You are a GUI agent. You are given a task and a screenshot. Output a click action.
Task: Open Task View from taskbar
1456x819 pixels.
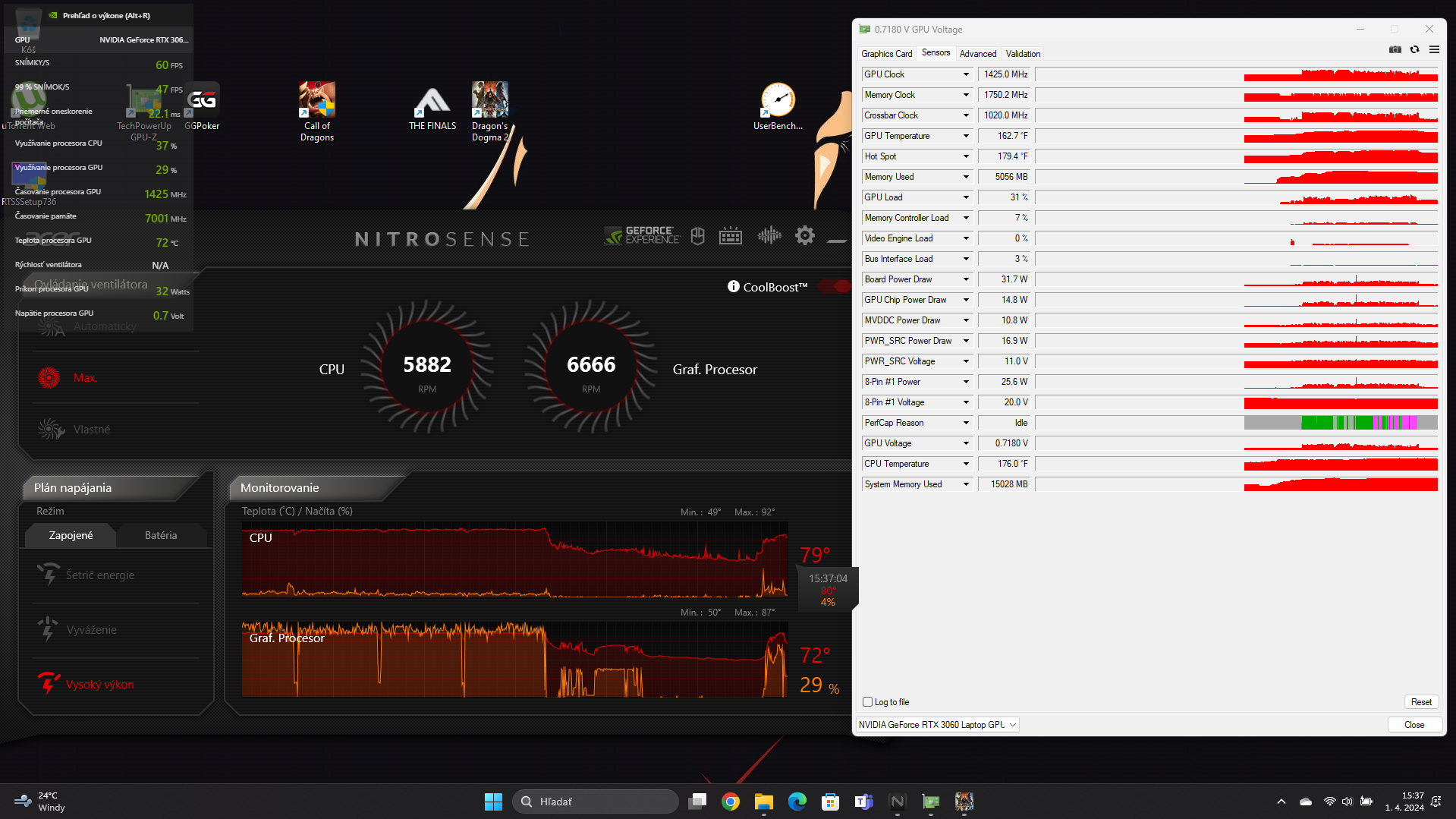(x=697, y=802)
